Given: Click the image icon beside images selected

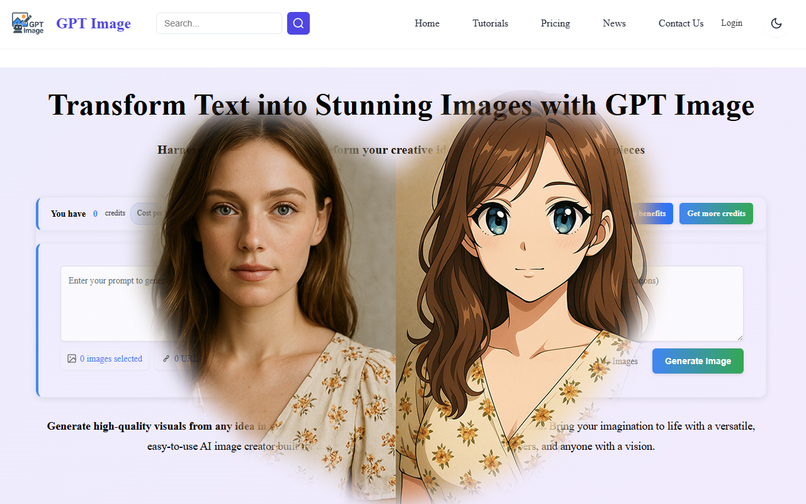Looking at the screenshot, I should (x=71, y=358).
